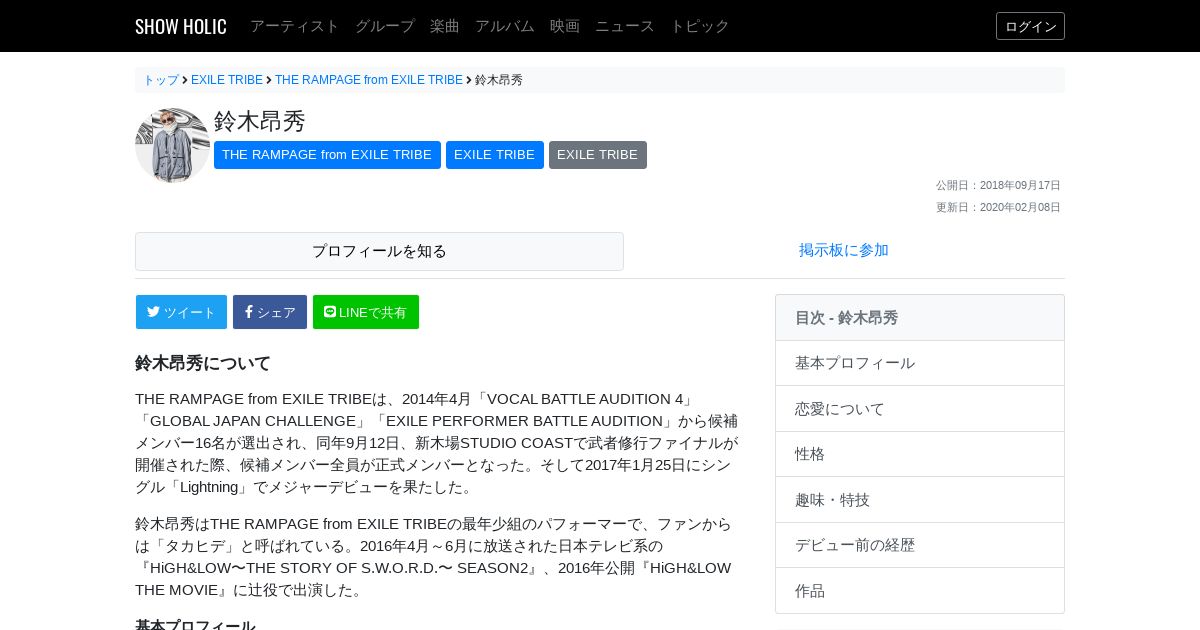Click the 鈴木昂秀 page title heading

tap(260, 121)
